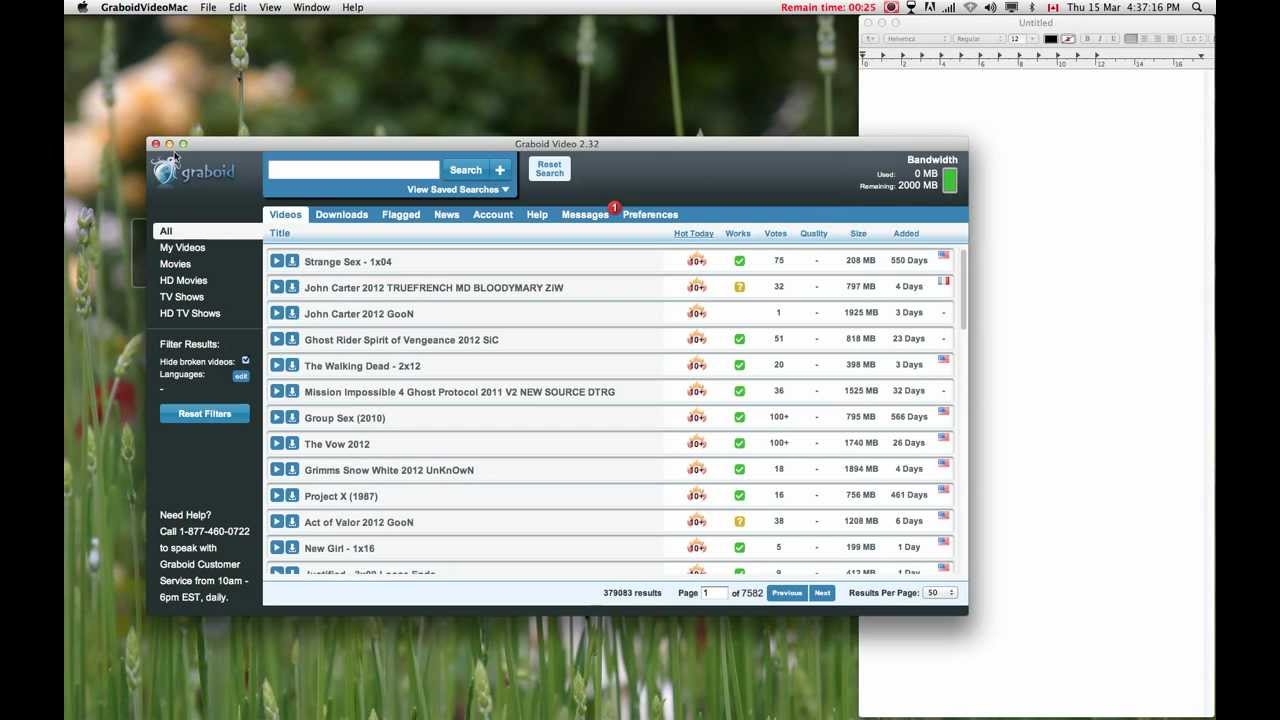1280x720 pixels.
Task: Download John Carter 2012 GooN
Action: [292, 313]
